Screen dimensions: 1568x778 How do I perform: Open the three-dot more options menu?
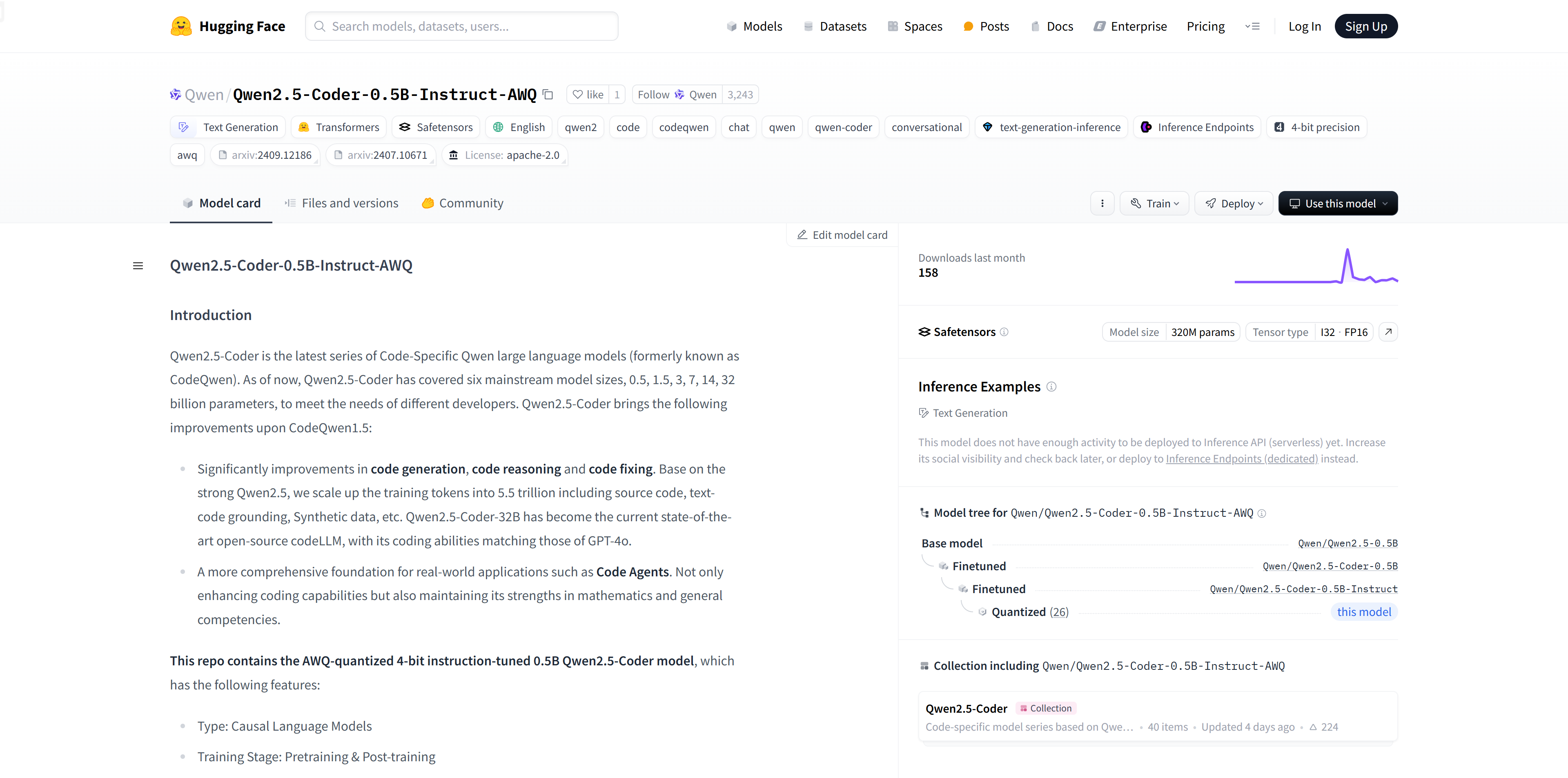tap(1102, 203)
